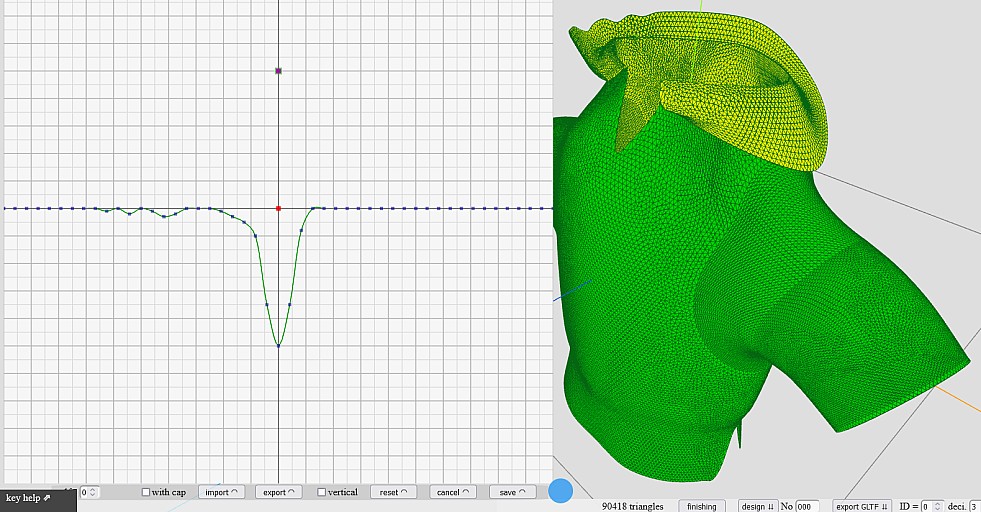Click the blue circle button
Screen dimensions: 981x512
click(560, 491)
